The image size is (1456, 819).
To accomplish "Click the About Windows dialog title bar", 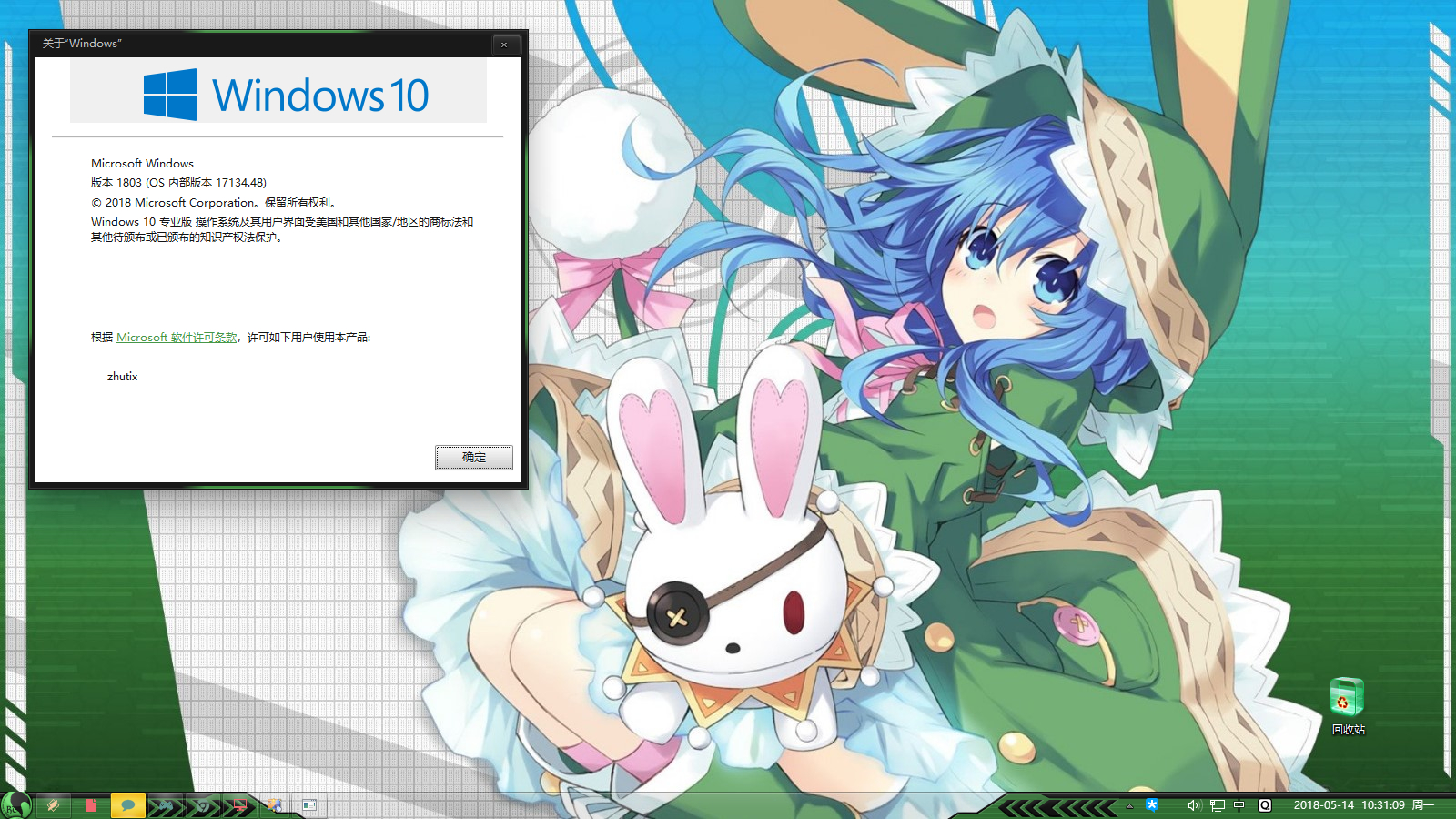I will click(264, 44).
